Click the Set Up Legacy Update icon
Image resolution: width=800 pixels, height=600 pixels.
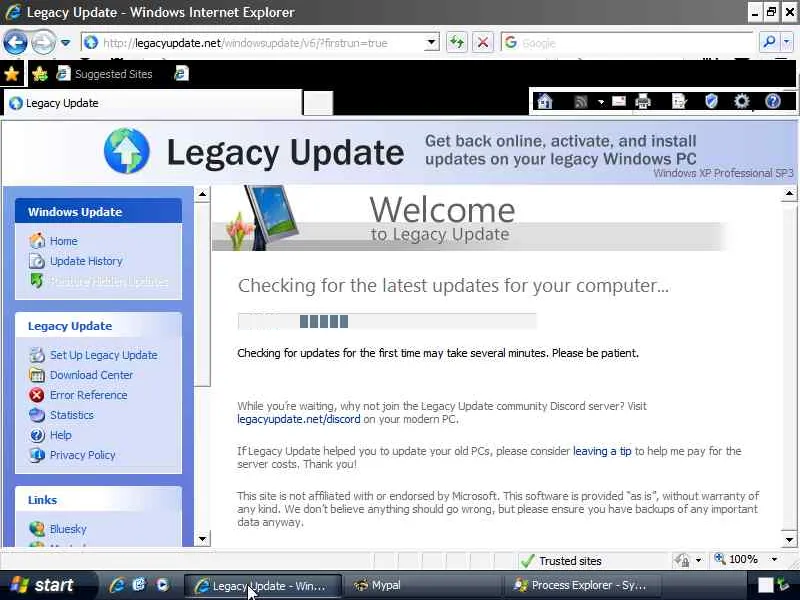[x=37, y=355]
